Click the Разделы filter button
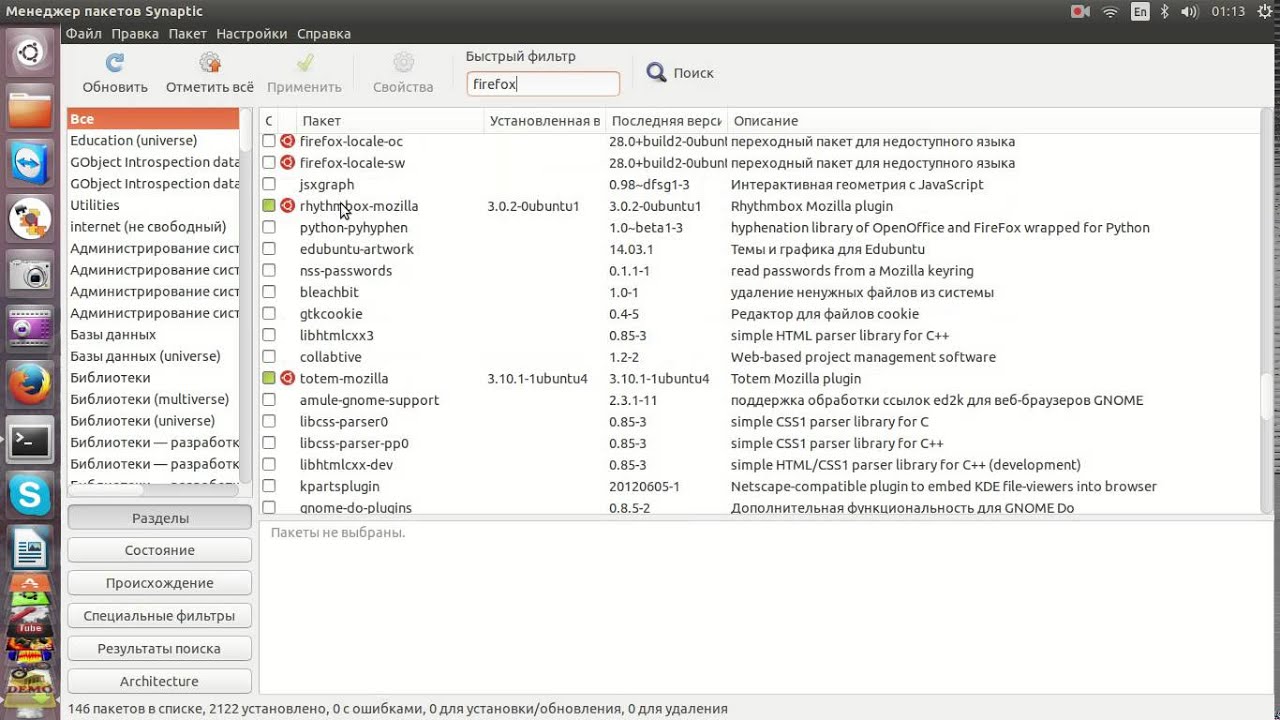The height and width of the screenshot is (720, 1280). [x=160, y=518]
